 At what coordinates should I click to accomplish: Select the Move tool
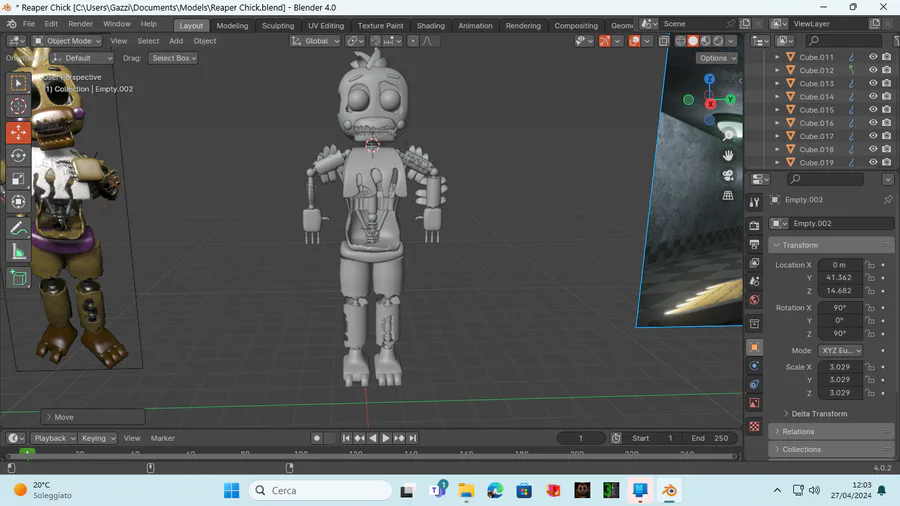[18, 133]
